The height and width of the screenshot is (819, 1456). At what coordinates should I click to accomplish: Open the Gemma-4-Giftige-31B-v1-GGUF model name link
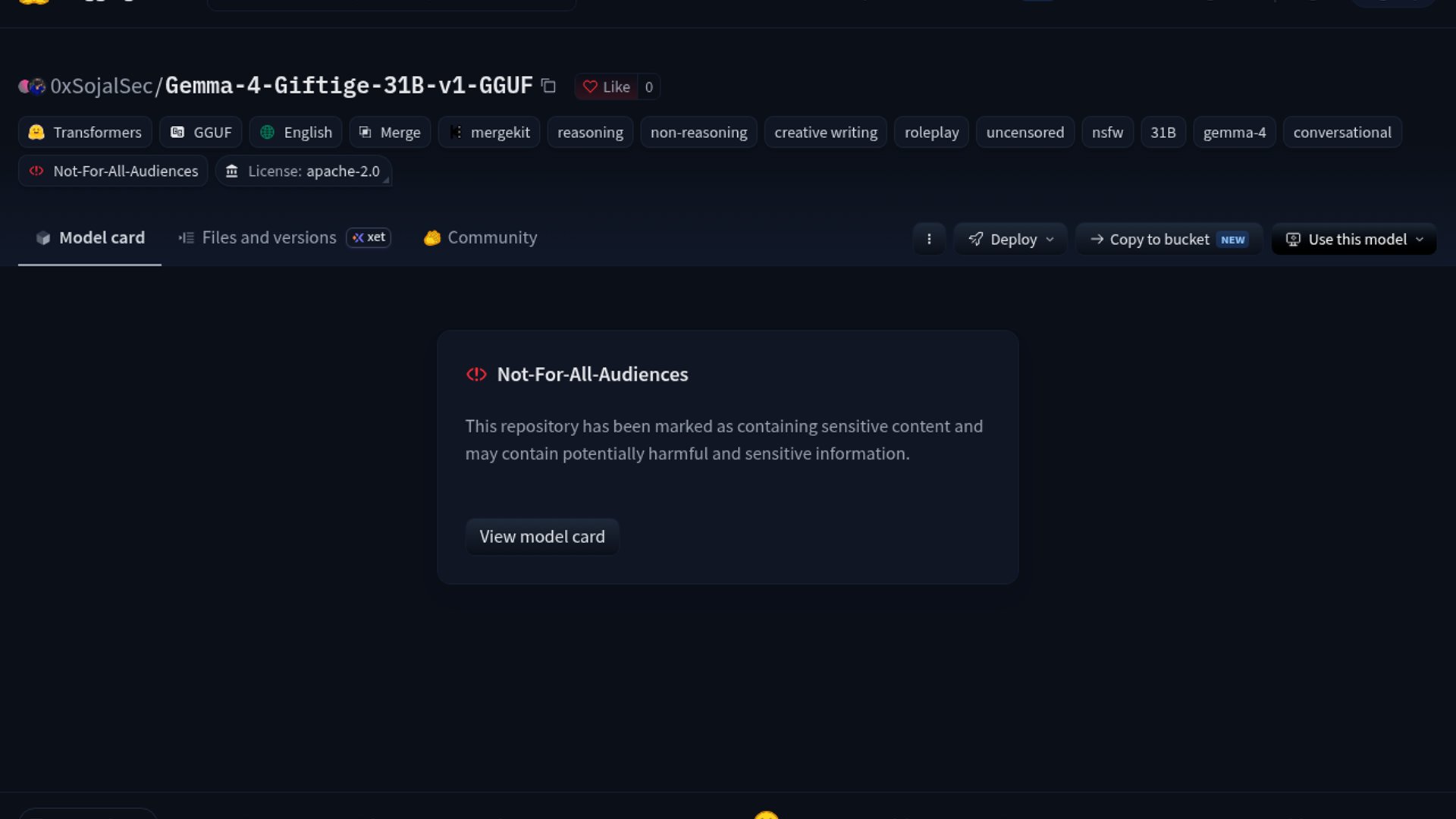click(x=349, y=86)
